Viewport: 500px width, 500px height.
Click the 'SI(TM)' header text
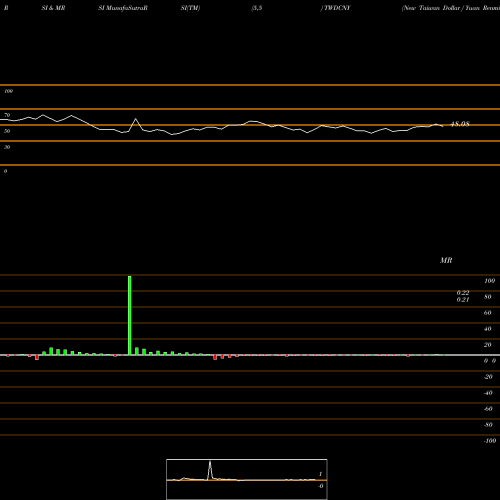click(190, 8)
